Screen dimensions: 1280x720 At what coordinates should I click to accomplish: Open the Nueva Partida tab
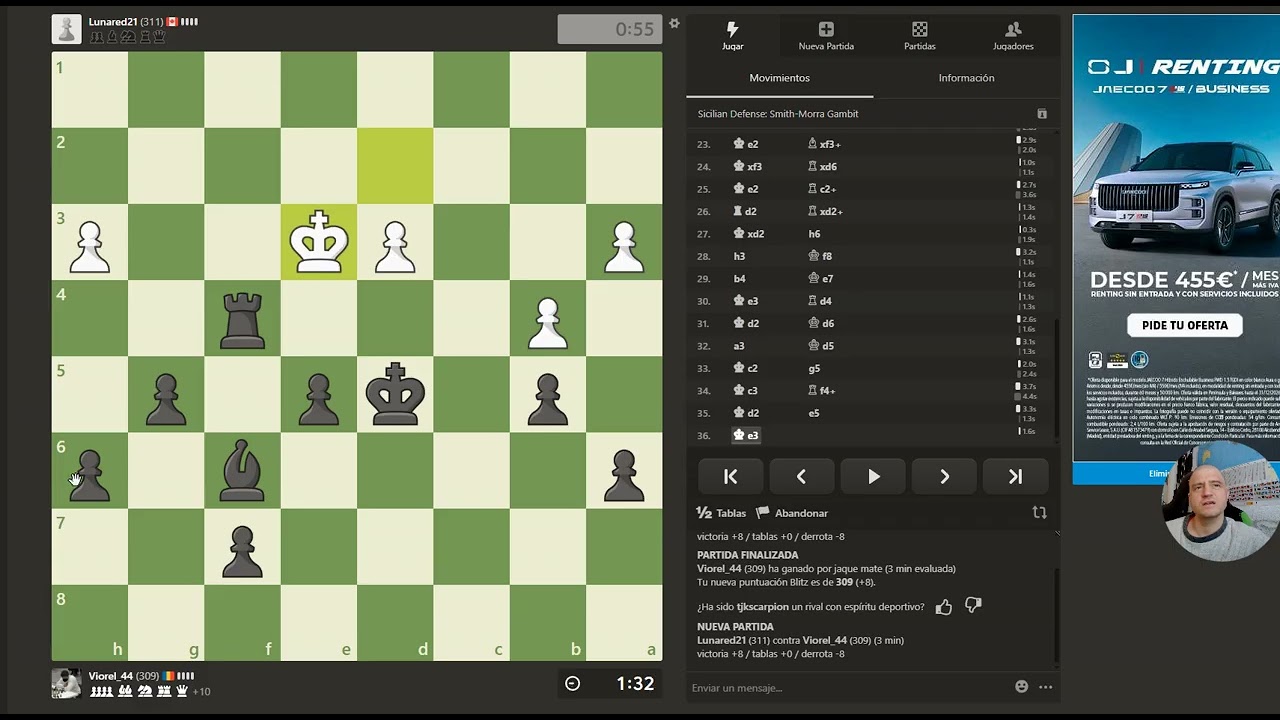(826, 36)
